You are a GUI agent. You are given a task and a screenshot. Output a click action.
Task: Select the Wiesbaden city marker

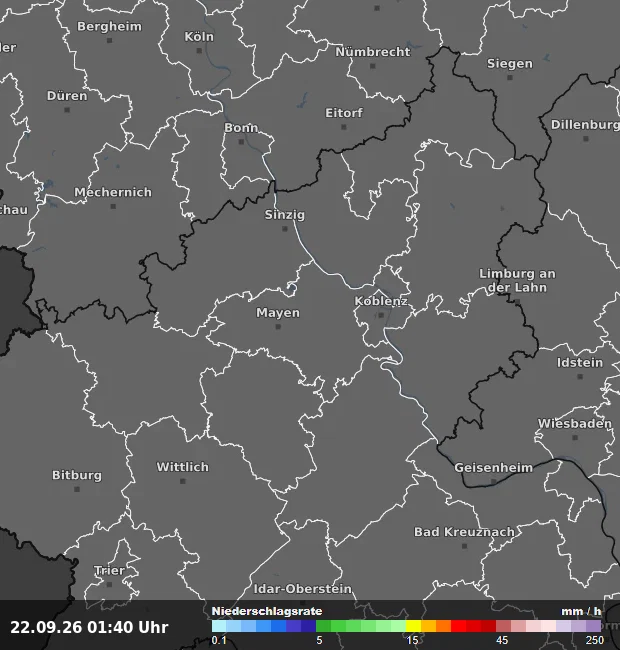tap(575, 437)
